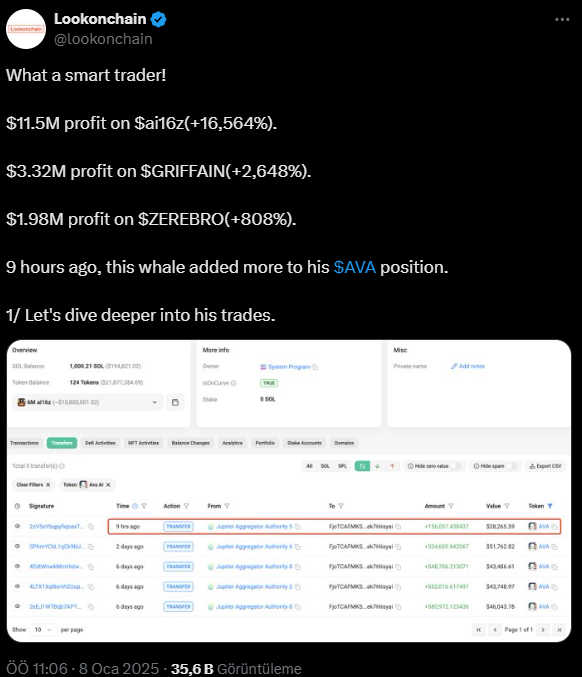Screen dimensions: 582x677
Task: Toggle Hide zero value switch
Action: tap(456, 466)
